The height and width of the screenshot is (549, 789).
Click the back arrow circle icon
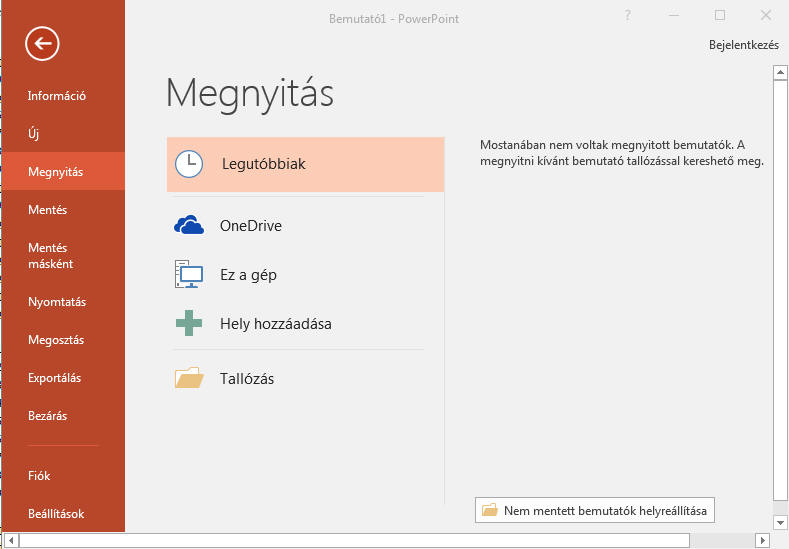point(42,44)
